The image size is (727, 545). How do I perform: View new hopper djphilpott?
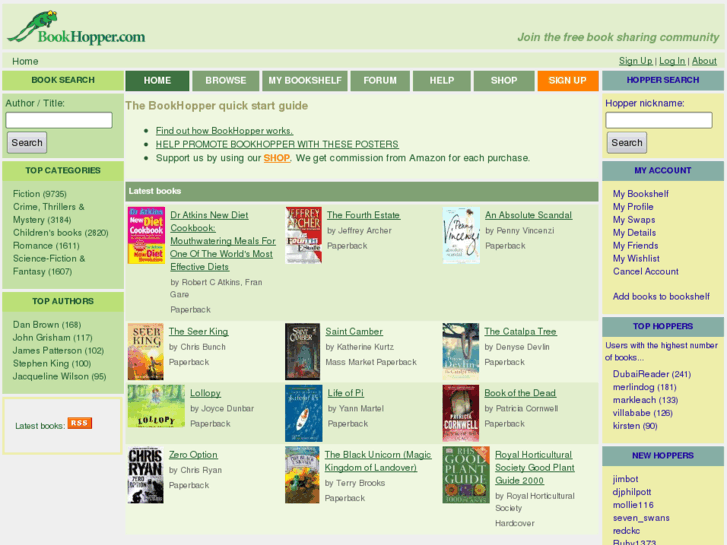(632, 492)
